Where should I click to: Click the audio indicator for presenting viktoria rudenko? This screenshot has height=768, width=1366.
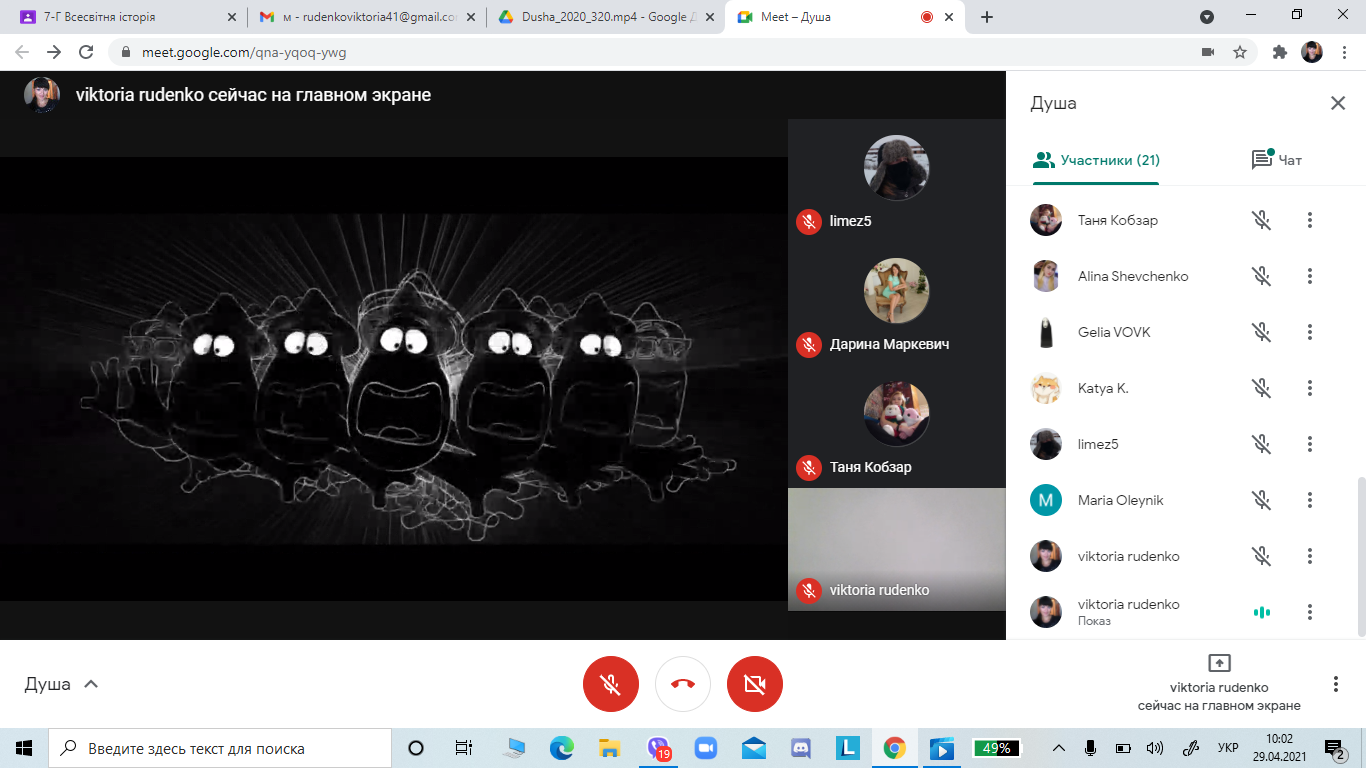[1262, 612]
